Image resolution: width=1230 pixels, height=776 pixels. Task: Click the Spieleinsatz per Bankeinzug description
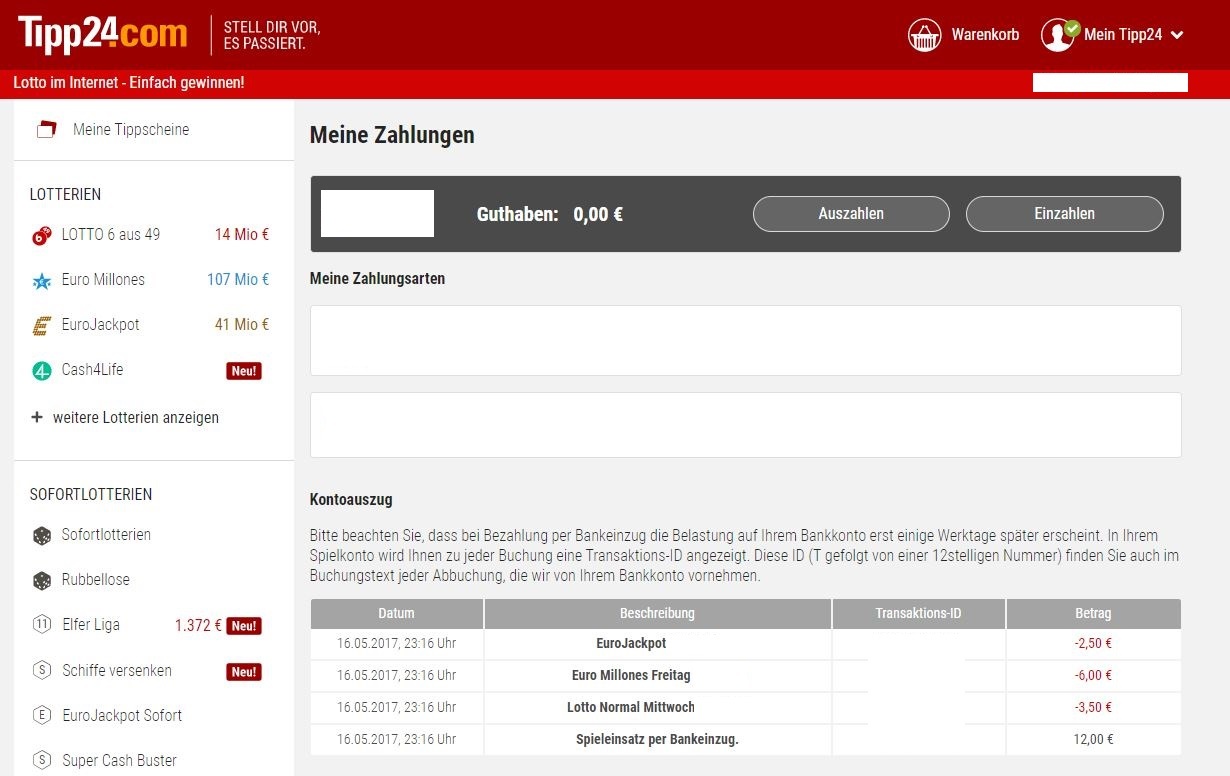tap(657, 739)
